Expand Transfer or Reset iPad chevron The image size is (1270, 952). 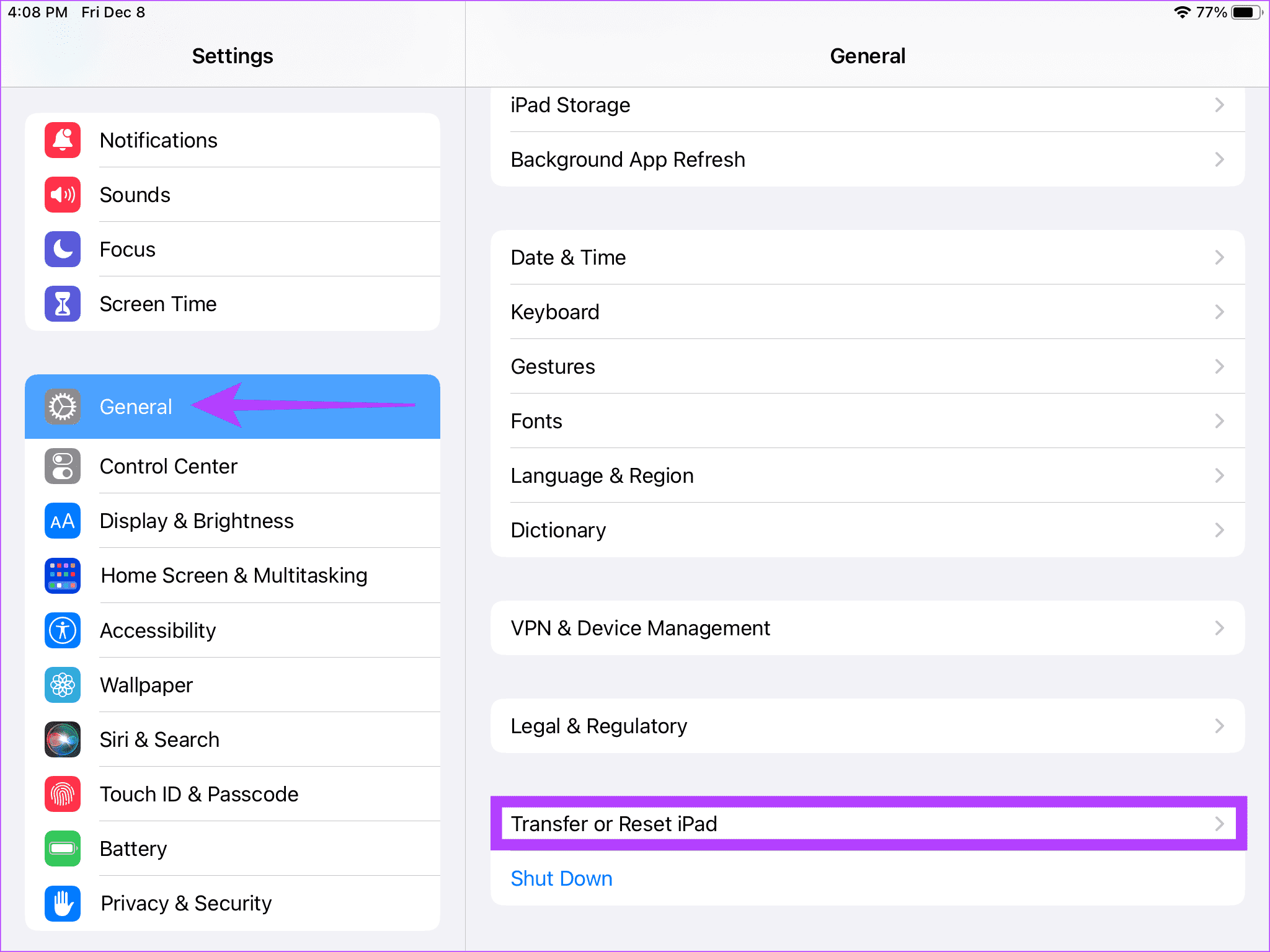[1219, 824]
